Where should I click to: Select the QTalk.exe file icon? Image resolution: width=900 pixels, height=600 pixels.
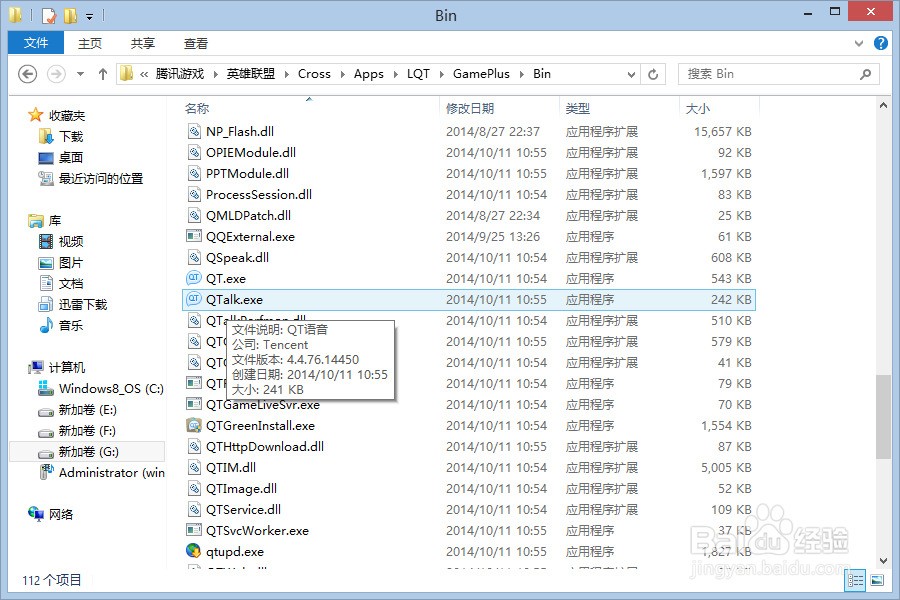click(194, 299)
